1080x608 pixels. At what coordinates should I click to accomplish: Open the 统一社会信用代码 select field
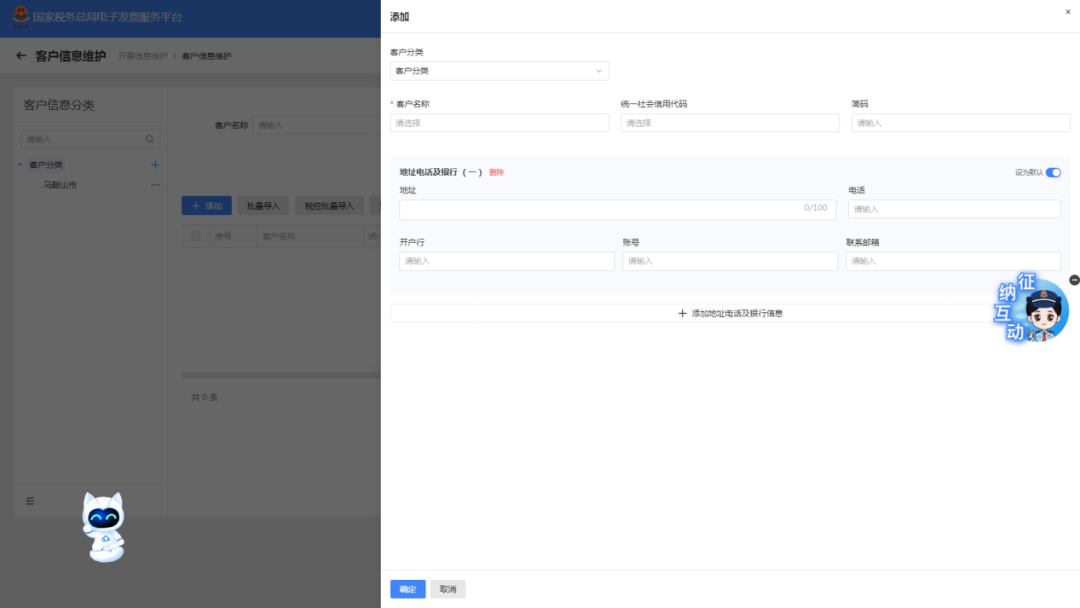click(x=729, y=123)
